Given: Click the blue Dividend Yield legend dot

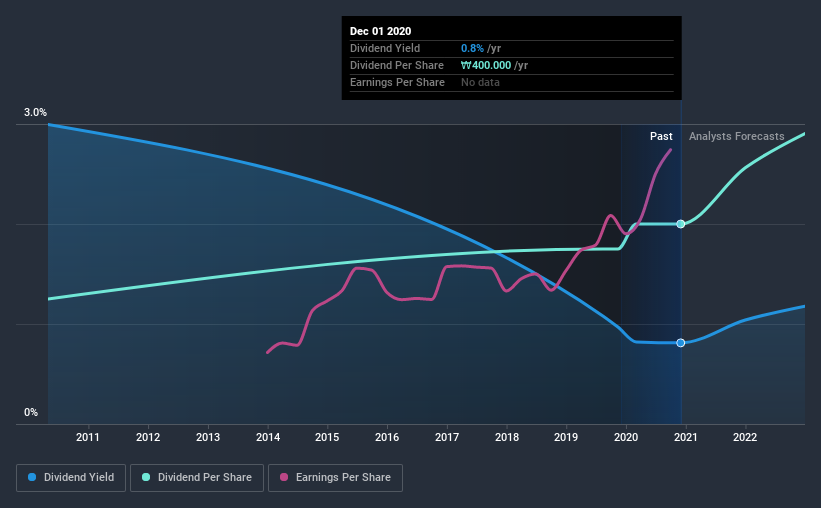Looking at the screenshot, I should [32, 477].
